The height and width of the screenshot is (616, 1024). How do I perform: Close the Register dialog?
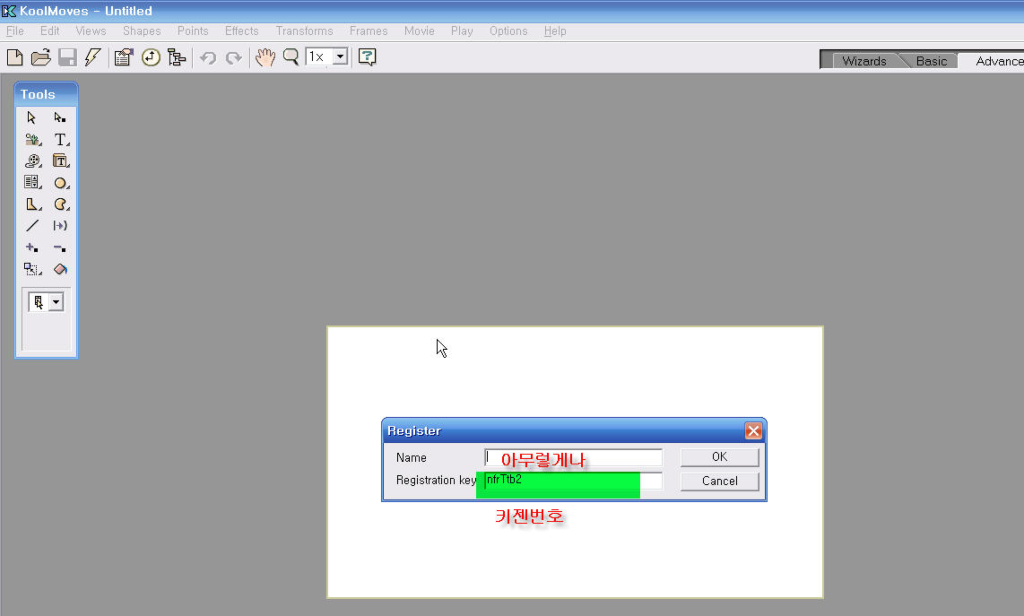pyautogui.click(x=753, y=430)
